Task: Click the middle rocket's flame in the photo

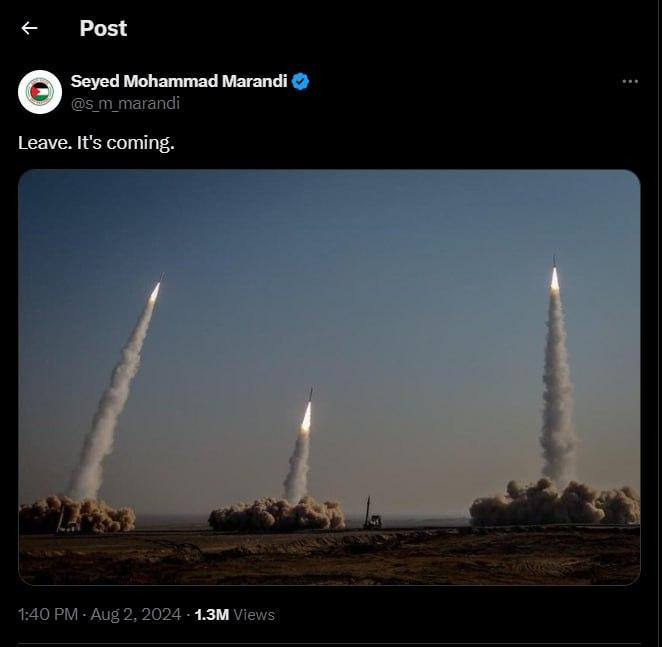Action: (x=307, y=417)
